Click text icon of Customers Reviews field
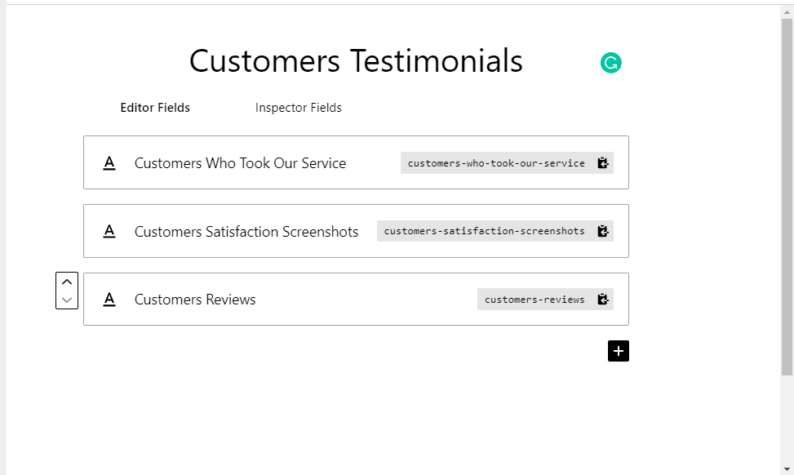 (x=109, y=299)
